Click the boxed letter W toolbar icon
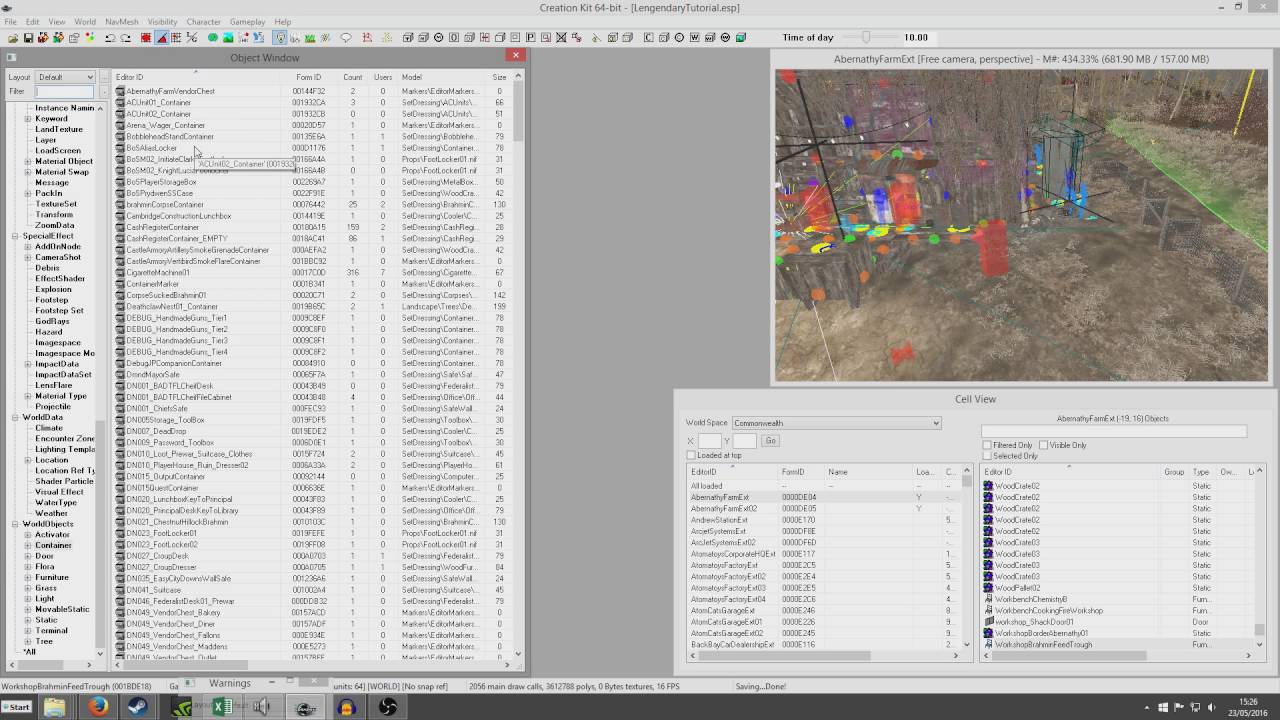The width and height of the screenshot is (1280, 720). (694, 38)
